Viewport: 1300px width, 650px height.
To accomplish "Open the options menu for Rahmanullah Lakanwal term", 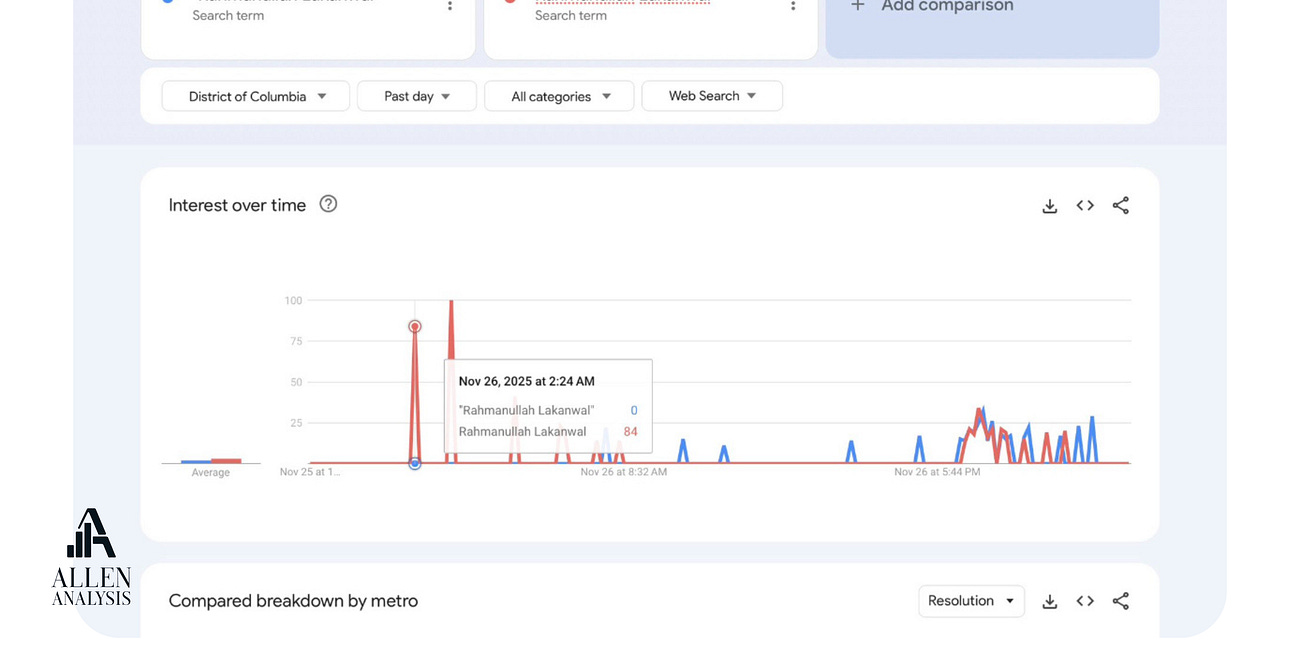I will 793,6.
